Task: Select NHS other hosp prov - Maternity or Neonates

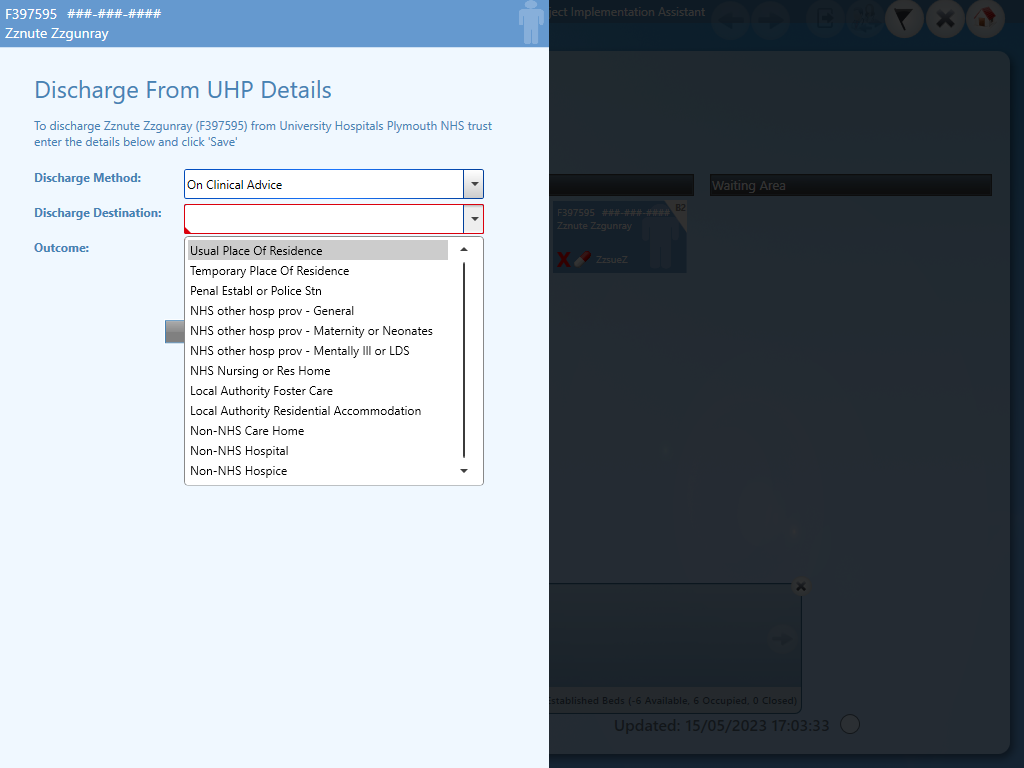Action: 318,330
